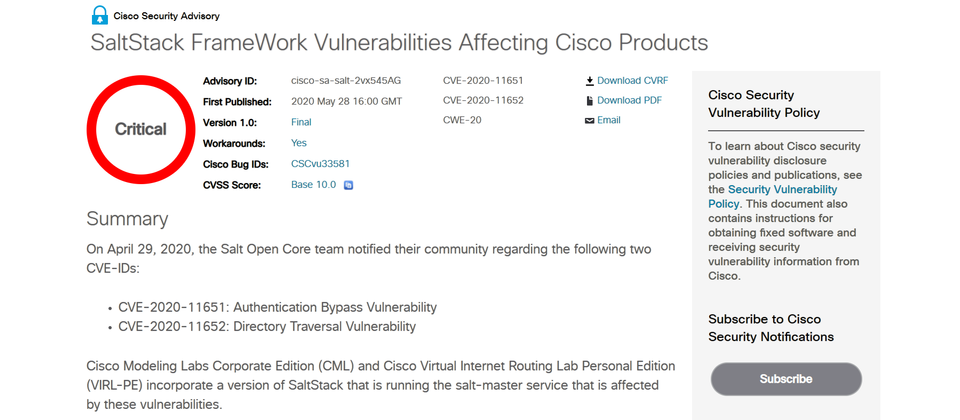
Task: Click the red Critical severity circle
Action: pyautogui.click(x=141, y=129)
